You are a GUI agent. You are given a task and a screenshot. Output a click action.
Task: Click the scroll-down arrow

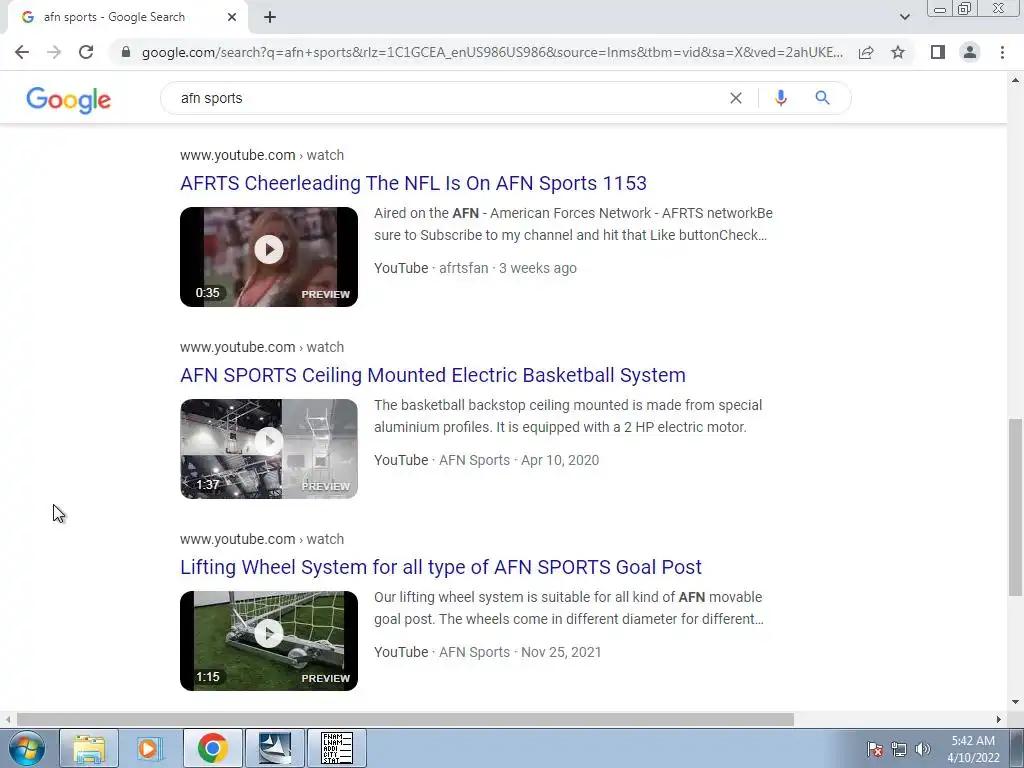pyautogui.click(x=1015, y=702)
